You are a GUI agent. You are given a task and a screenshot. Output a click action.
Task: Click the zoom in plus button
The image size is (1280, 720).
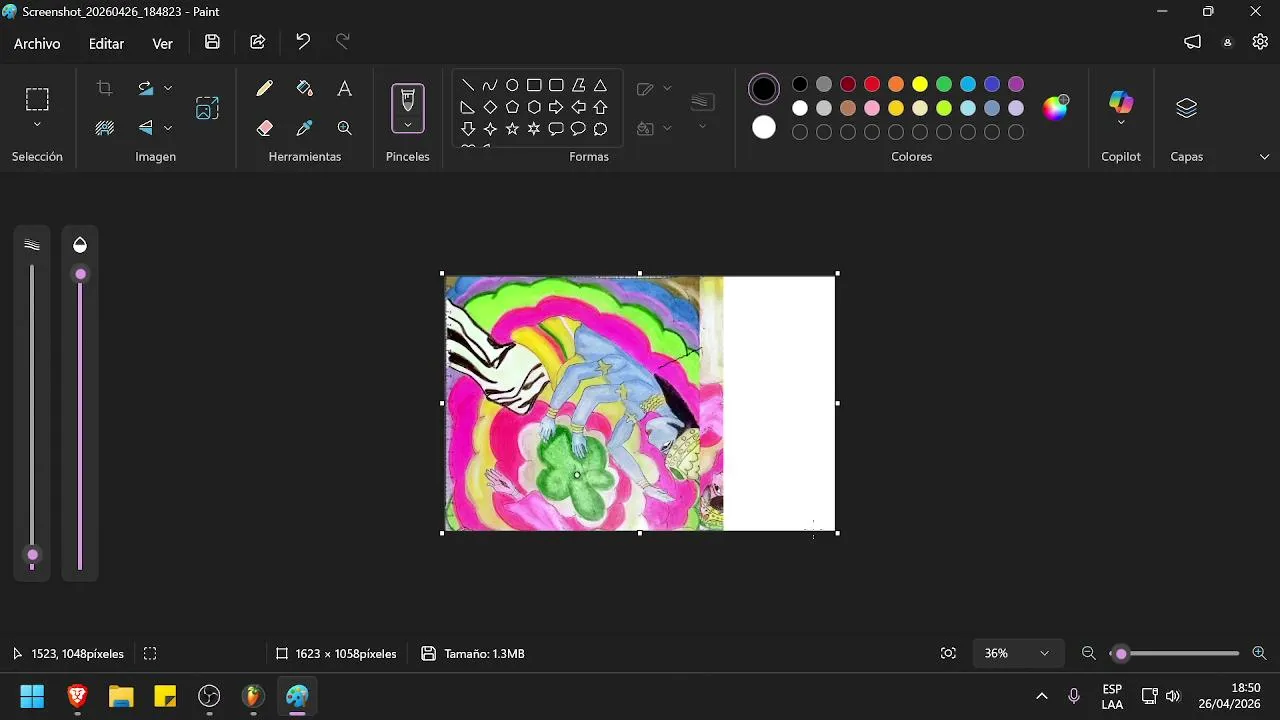pos(1259,653)
